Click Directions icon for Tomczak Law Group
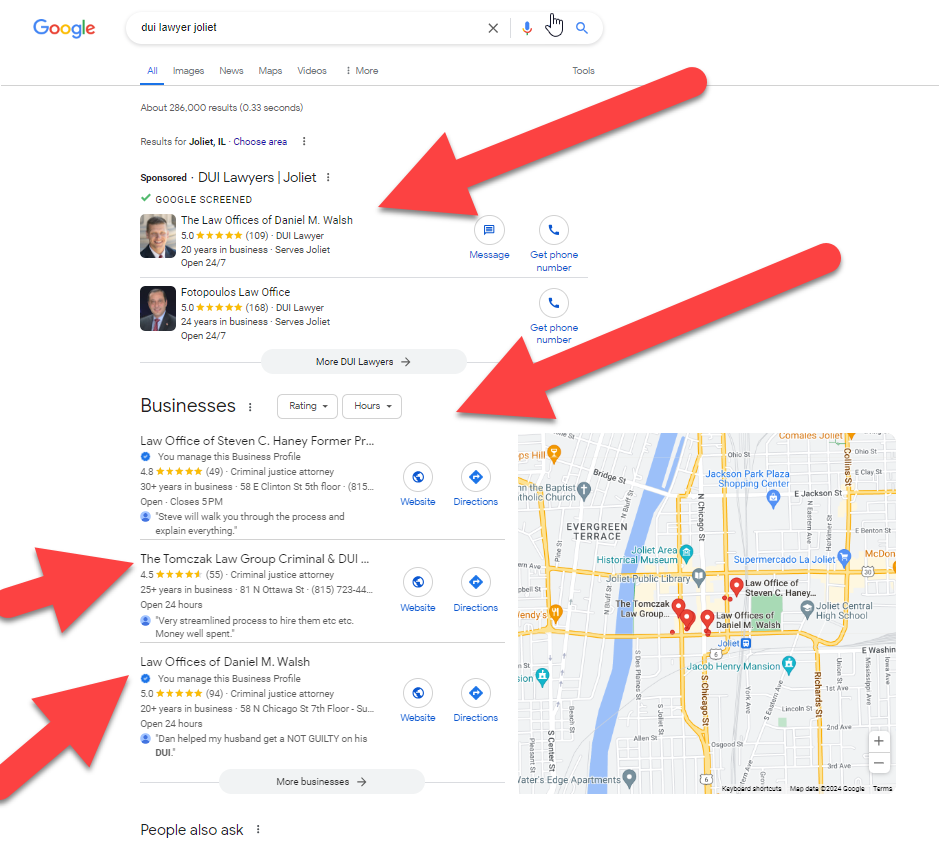Image resolution: width=939 pixels, height=845 pixels. click(x=475, y=582)
